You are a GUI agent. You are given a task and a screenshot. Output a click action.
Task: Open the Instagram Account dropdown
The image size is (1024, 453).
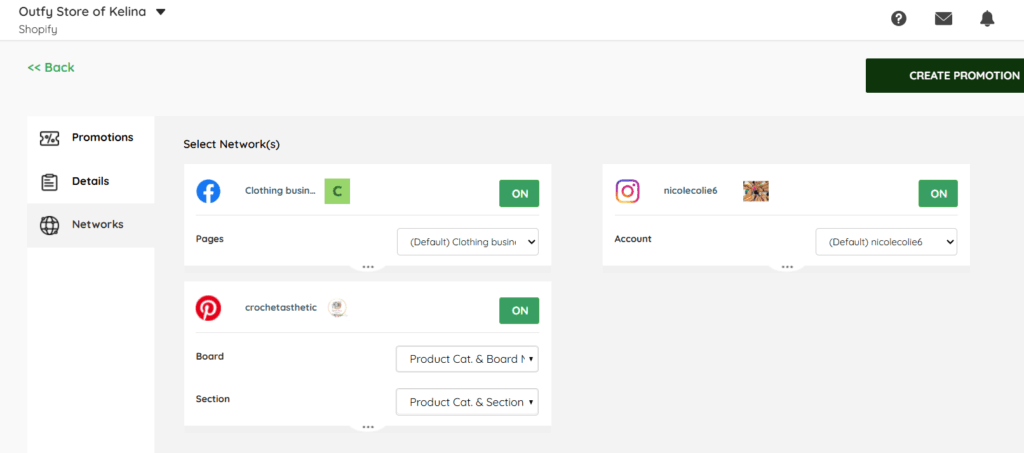pos(886,242)
